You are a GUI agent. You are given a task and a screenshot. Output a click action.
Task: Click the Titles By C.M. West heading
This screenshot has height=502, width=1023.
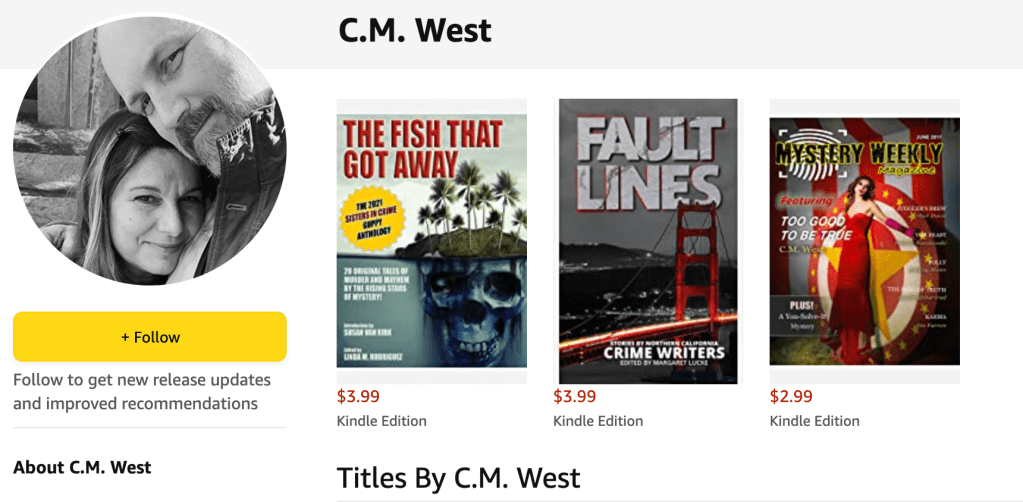pyautogui.click(x=458, y=478)
